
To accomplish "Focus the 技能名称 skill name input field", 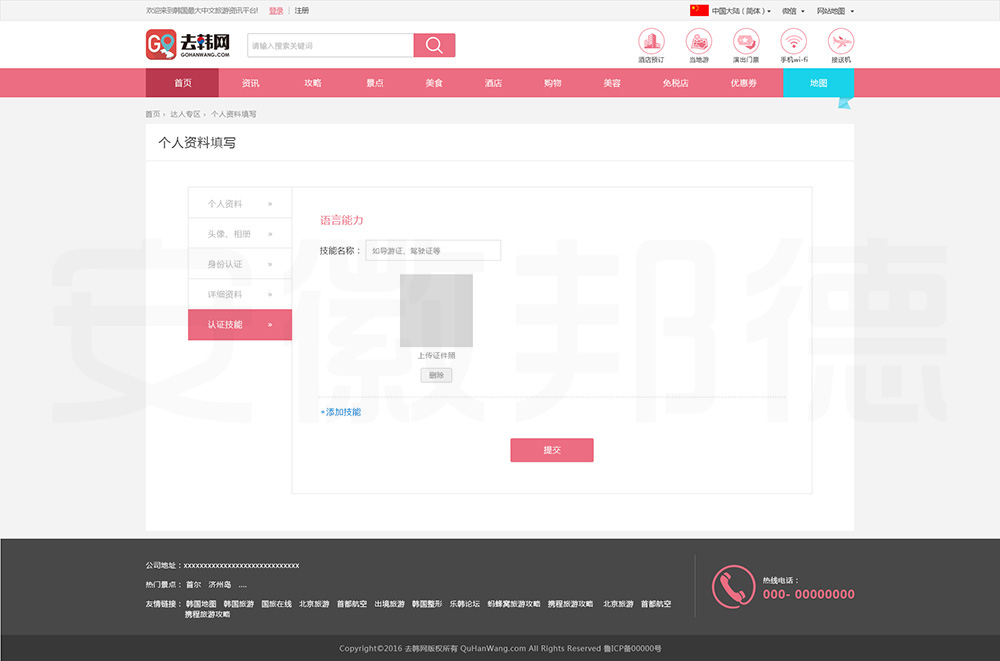I will pos(432,251).
